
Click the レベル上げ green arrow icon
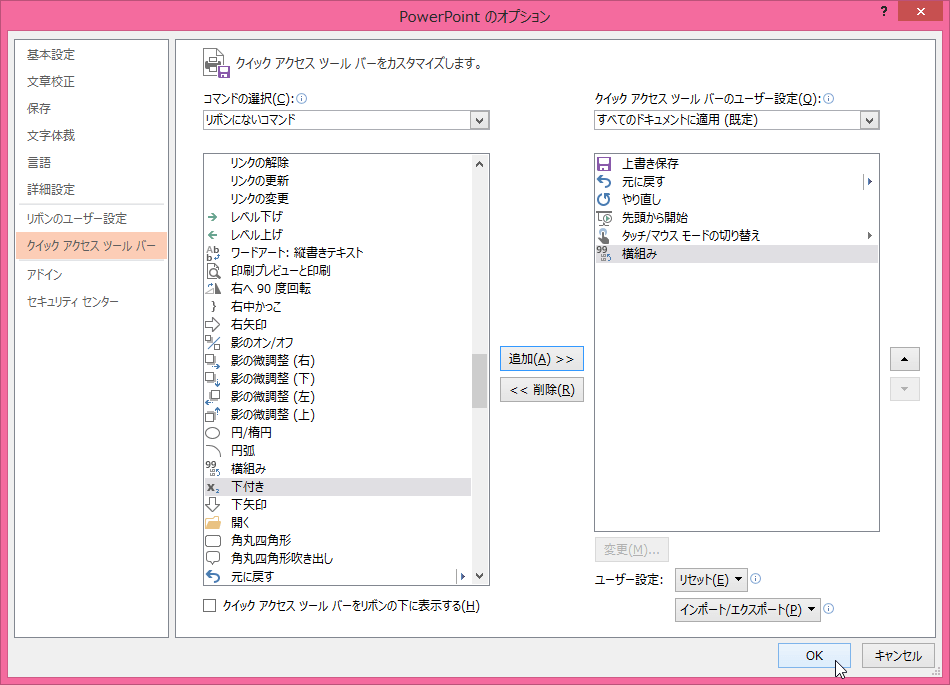213,235
